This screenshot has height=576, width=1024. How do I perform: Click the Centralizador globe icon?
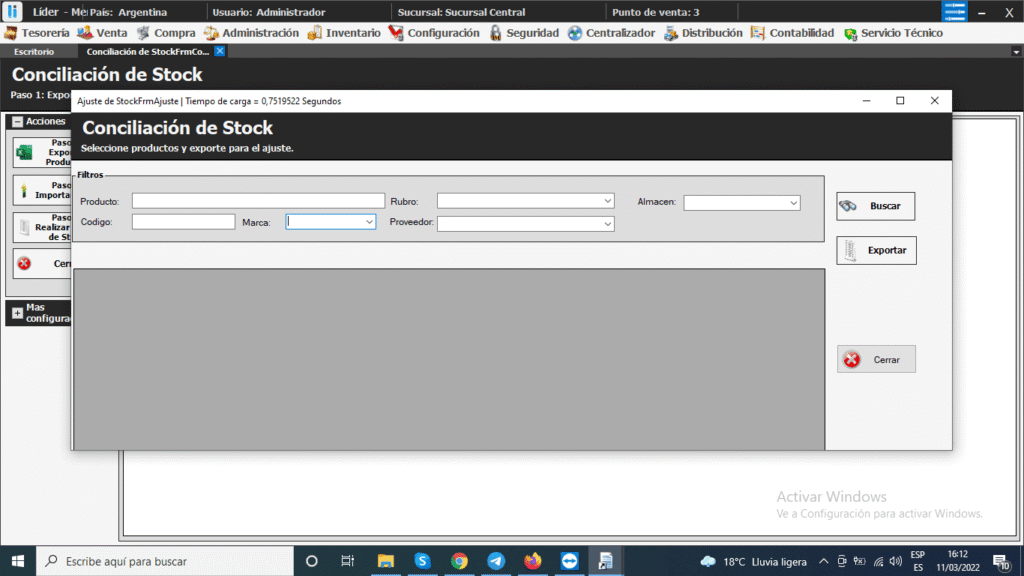pyautogui.click(x=575, y=33)
